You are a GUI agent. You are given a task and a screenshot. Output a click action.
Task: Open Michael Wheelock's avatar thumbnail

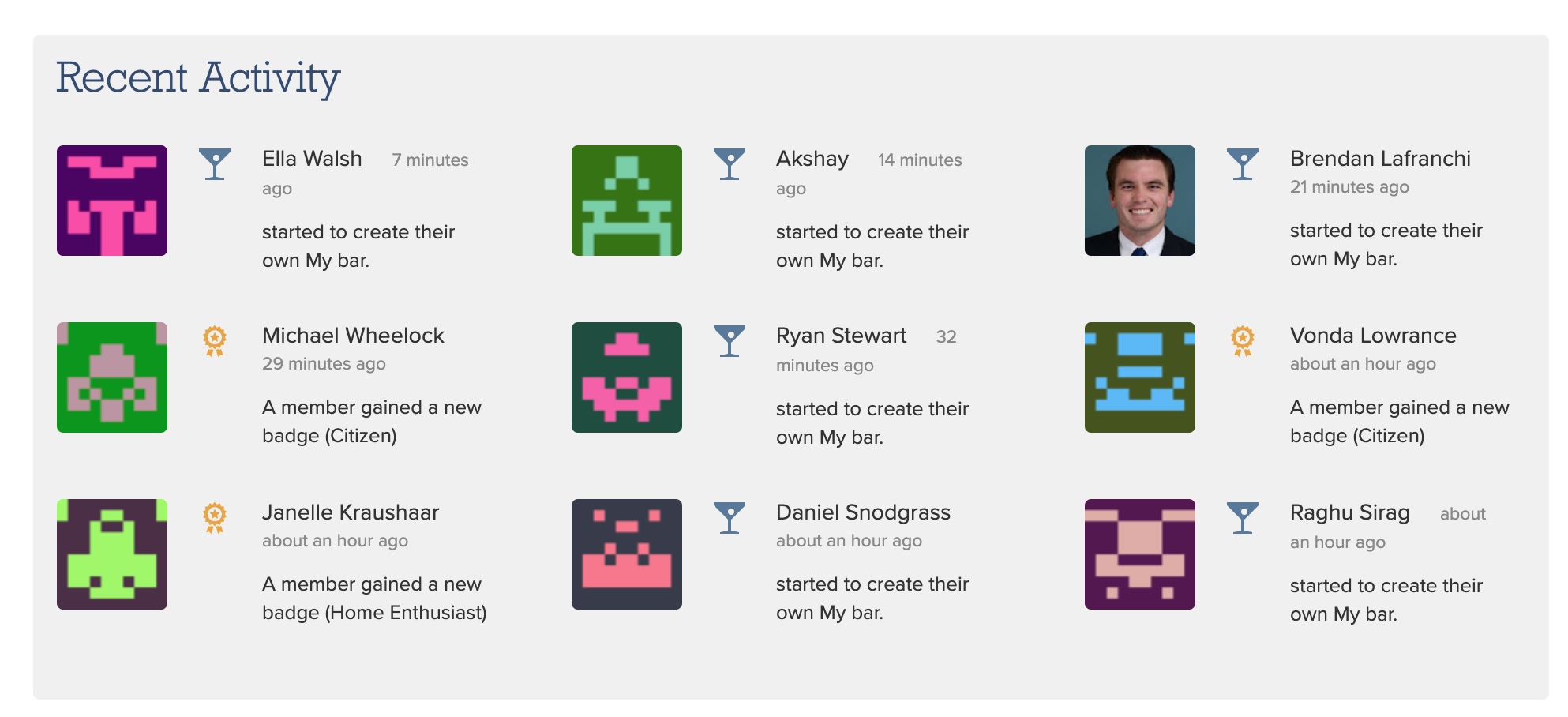(112, 377)
